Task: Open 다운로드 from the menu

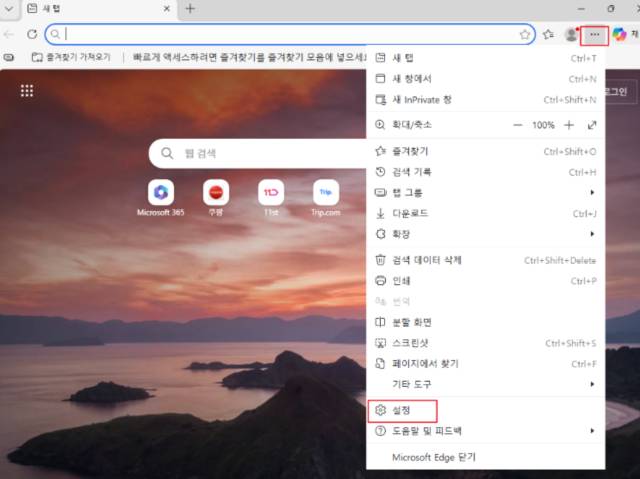Action: (x=486, y=213)
